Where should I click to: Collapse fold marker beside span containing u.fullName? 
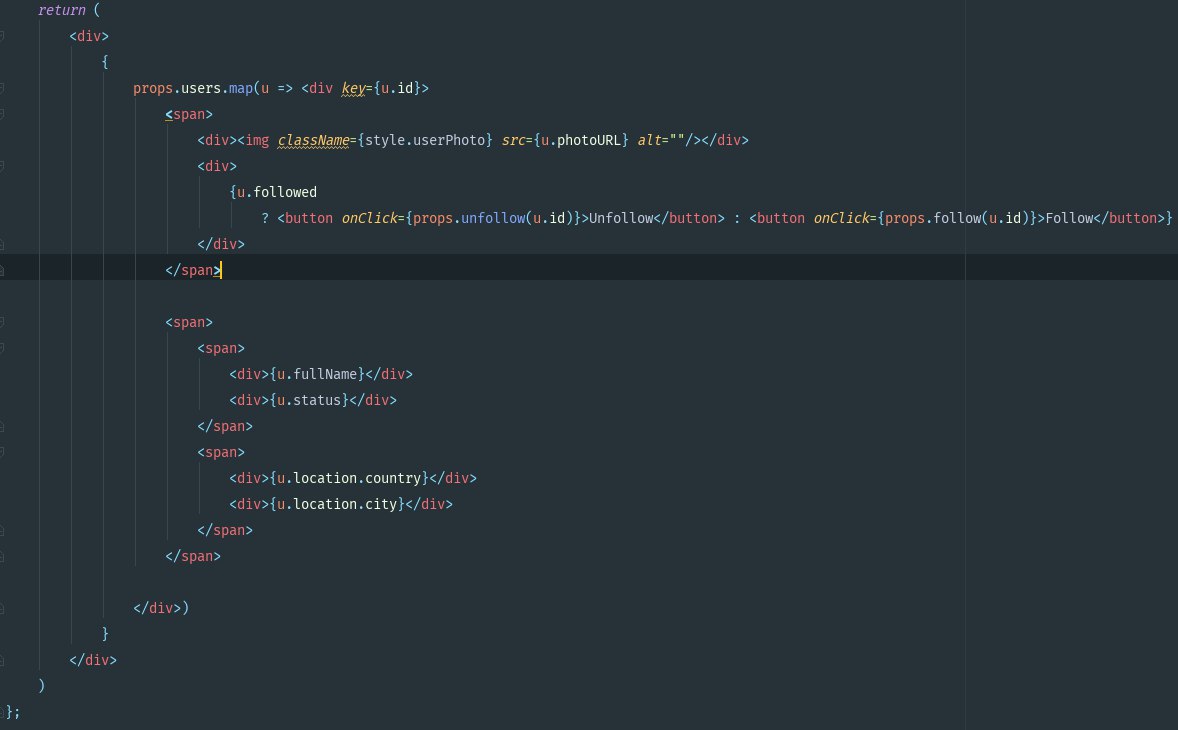click(2, 348)
